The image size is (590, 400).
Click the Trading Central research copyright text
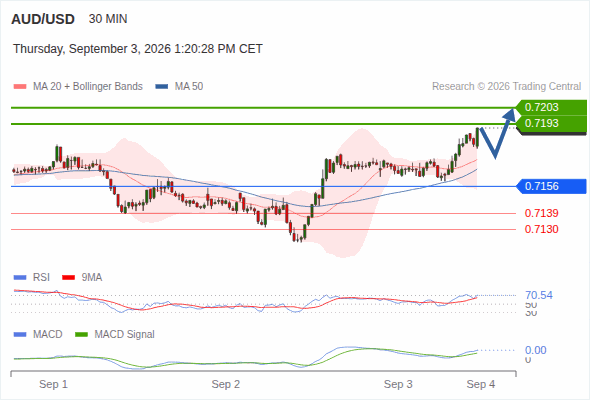click(x=506, y=87)
